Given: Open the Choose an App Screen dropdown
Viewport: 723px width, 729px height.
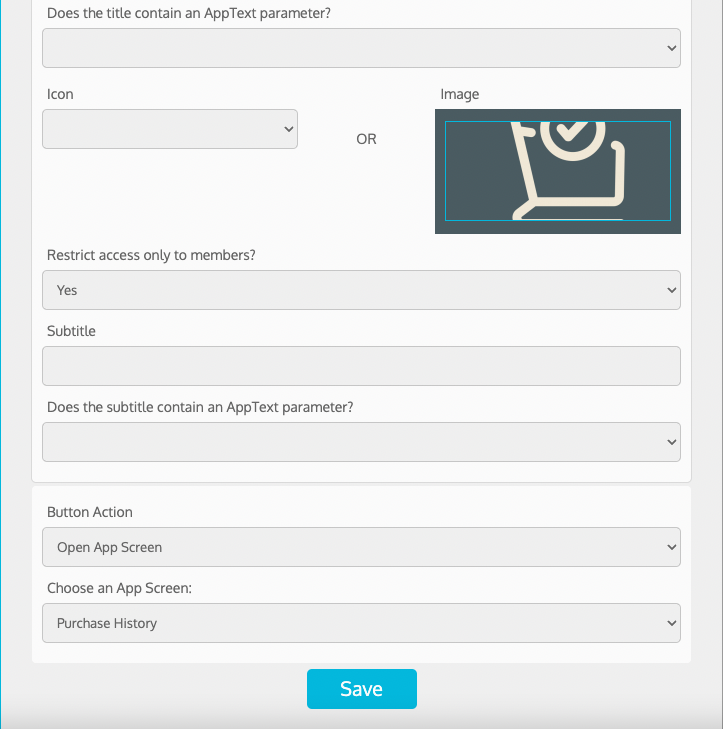Looking at the screenshot, I should coord(361,623).
